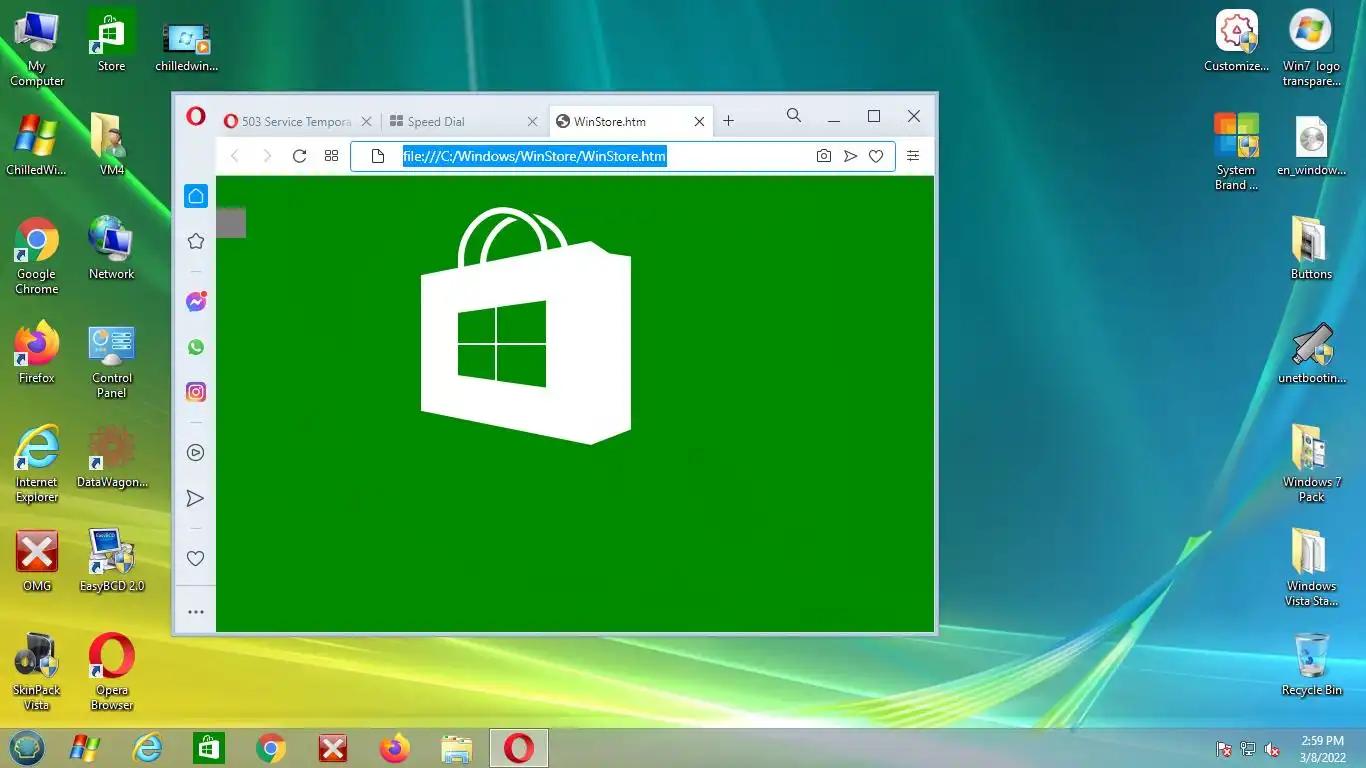Launch Chrome from the taskbar
1366x768 pixels.
pyautogui.click(x=270, y=747)
